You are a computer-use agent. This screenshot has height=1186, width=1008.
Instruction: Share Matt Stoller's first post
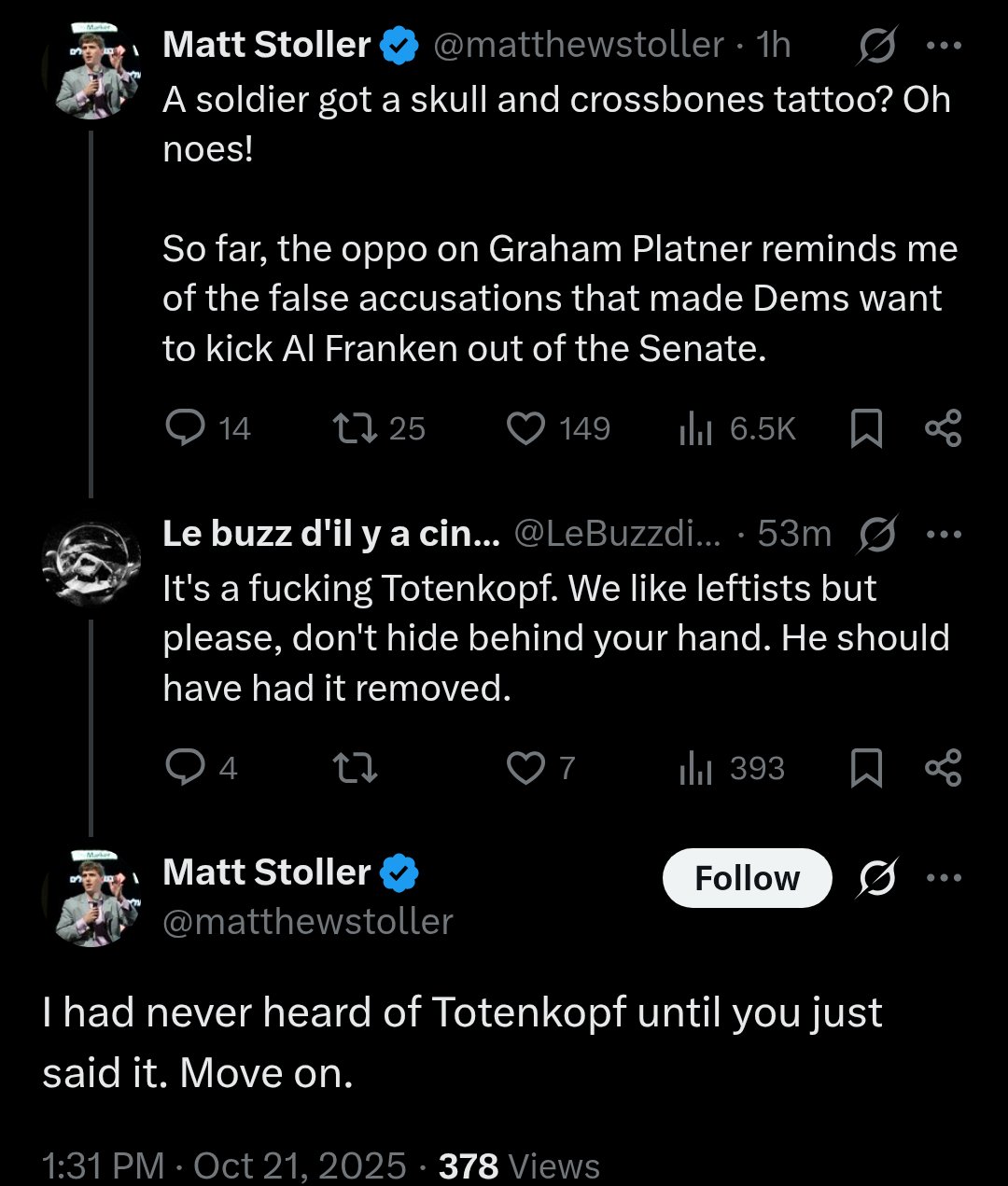point(943,428)
